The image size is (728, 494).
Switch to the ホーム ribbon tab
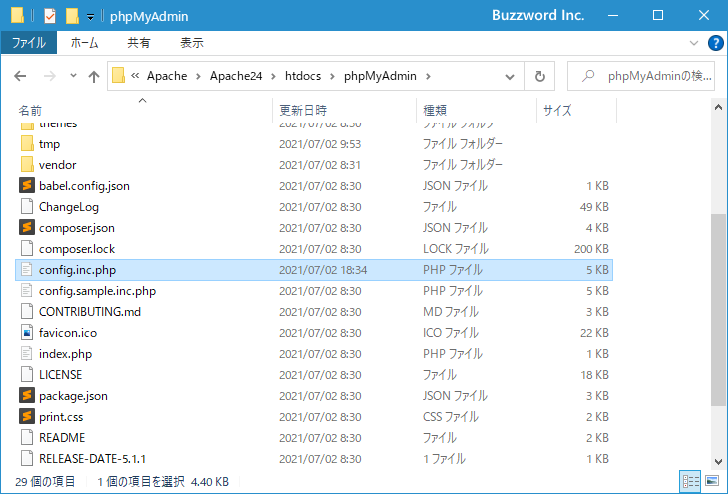tap(84, 43)
